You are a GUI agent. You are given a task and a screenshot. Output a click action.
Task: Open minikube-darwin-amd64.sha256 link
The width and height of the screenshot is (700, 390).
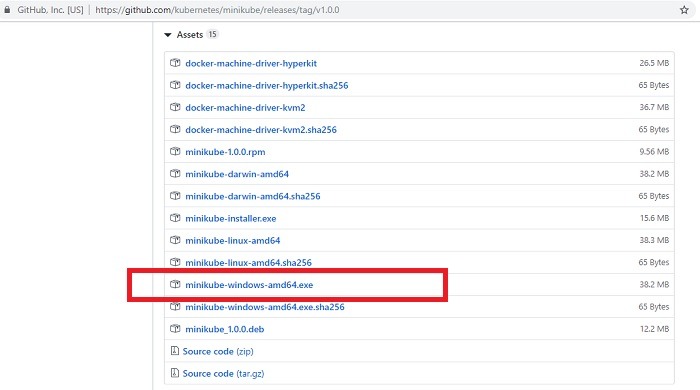pyautogui.click(x=253, y=196)
